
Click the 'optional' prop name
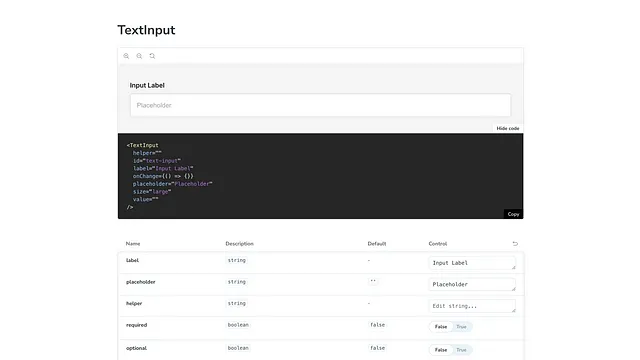(136, 348)
